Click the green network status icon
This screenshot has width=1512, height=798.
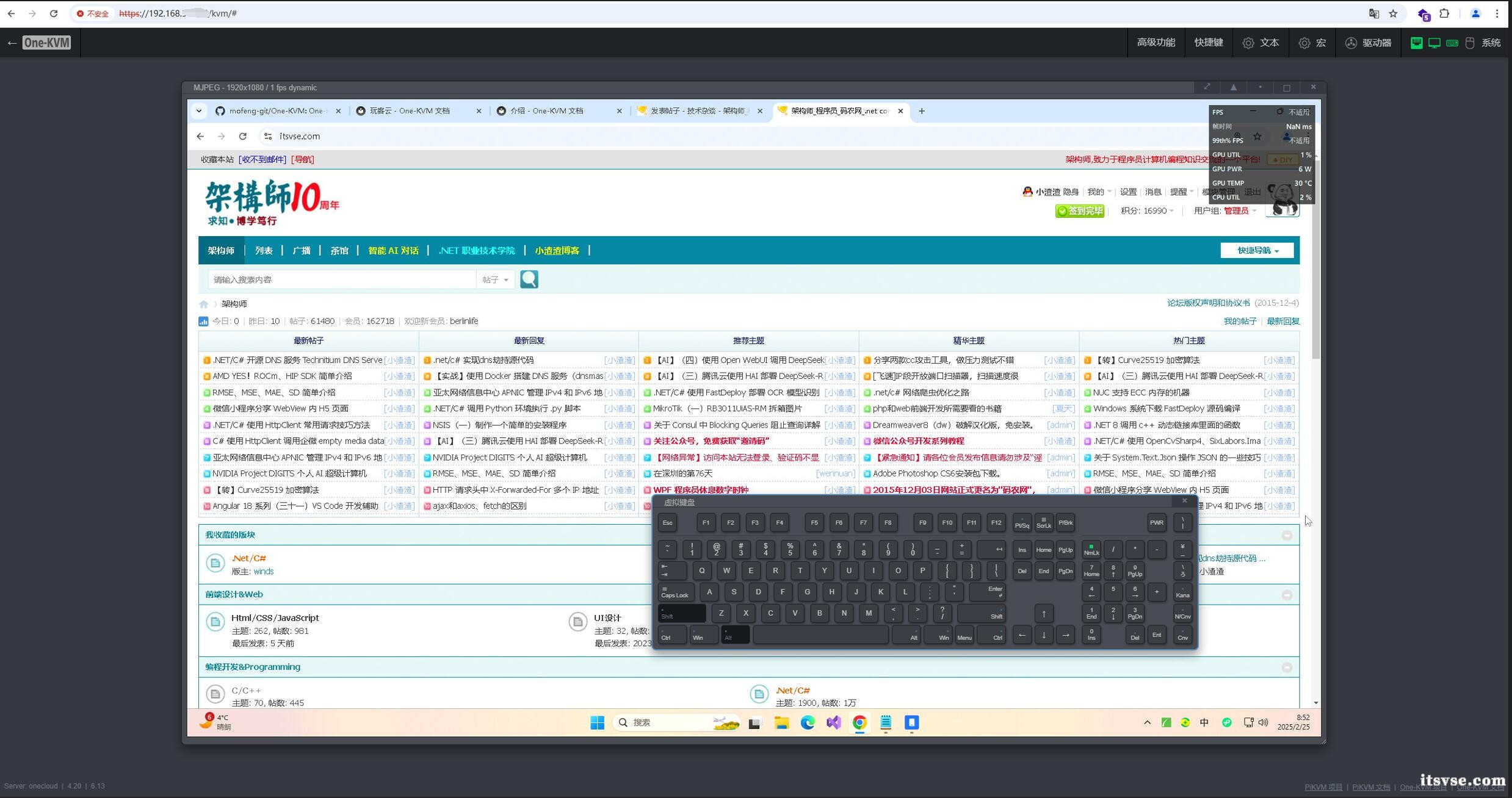[x=1417, y=43]
